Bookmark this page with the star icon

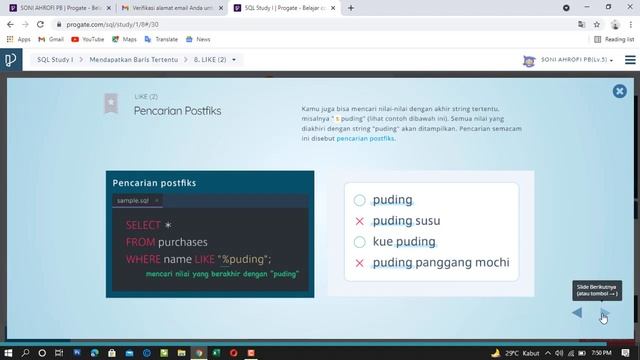[597, 24]
